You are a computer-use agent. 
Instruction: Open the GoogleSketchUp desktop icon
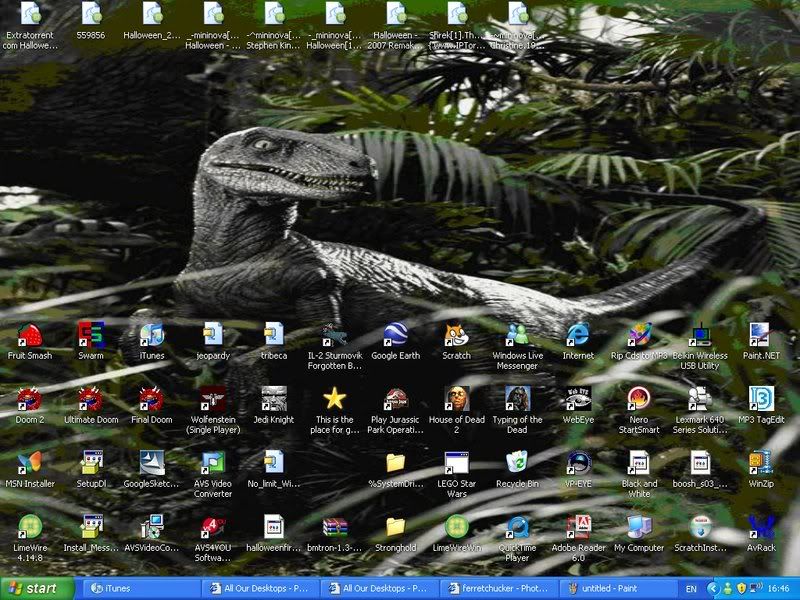(x=152, y=463)
